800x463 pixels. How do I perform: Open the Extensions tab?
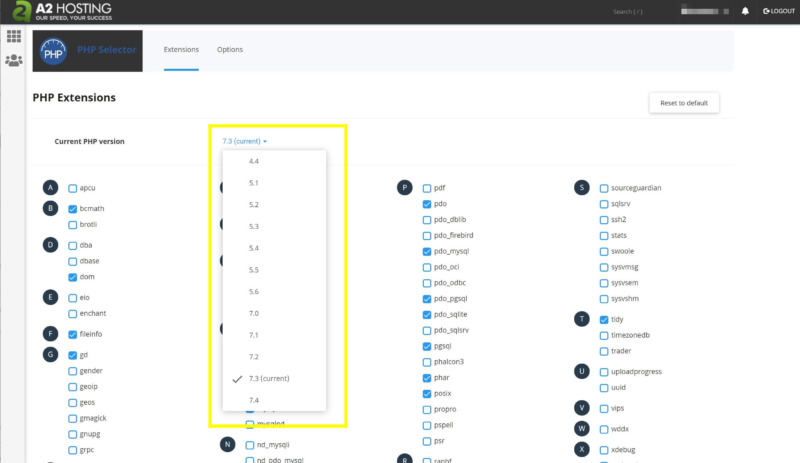click(181, 50)
